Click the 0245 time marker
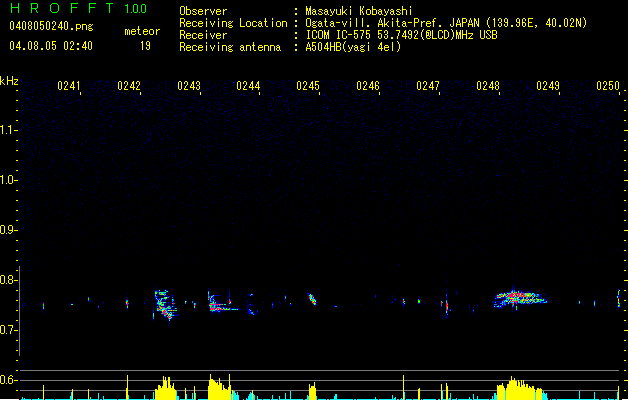This screenshot has width=629, height=400. pos(308,86)
